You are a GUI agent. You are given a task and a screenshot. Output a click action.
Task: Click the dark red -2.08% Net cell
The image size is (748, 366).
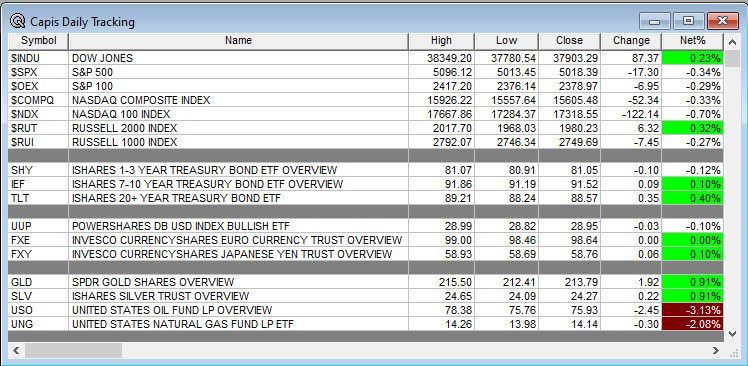pyautogui.click(x=693, y=324)
